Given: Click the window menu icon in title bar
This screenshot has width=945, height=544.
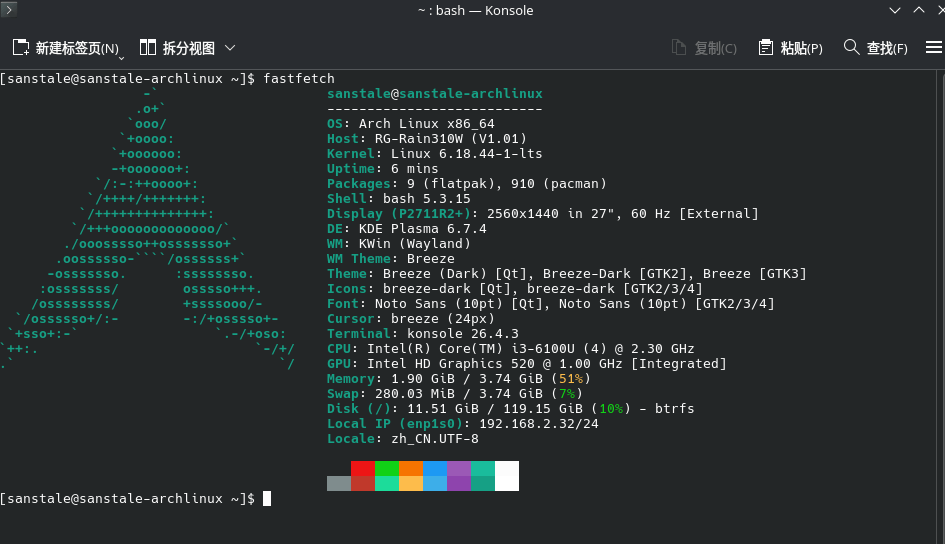Looking at the screenshot, I should [8, 9].
